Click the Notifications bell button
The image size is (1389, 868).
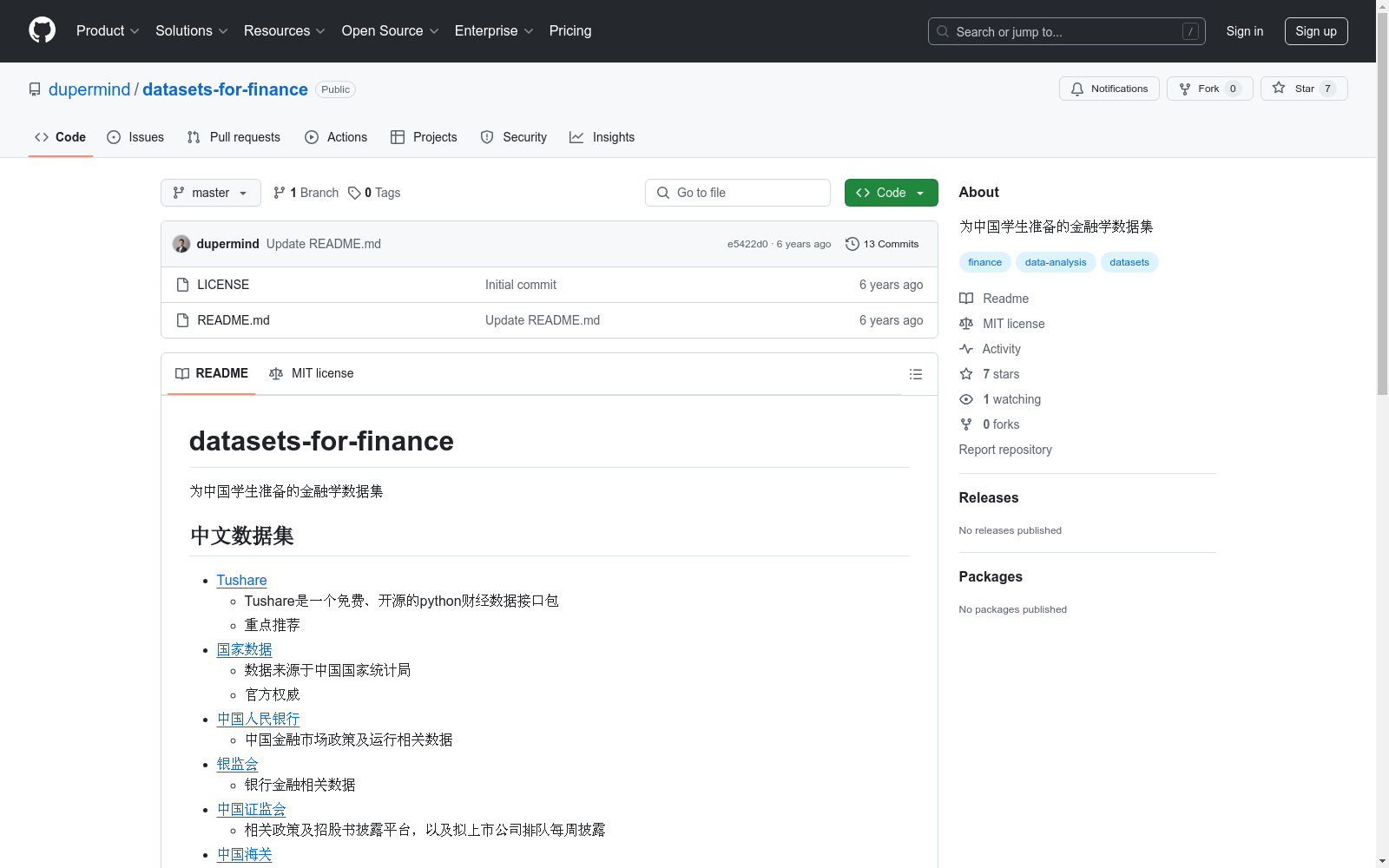tap(1109, 89)
